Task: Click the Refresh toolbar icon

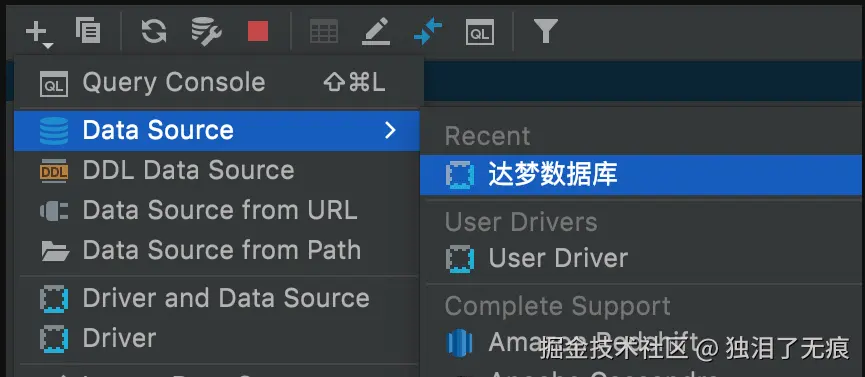Action: click(154, 31)
